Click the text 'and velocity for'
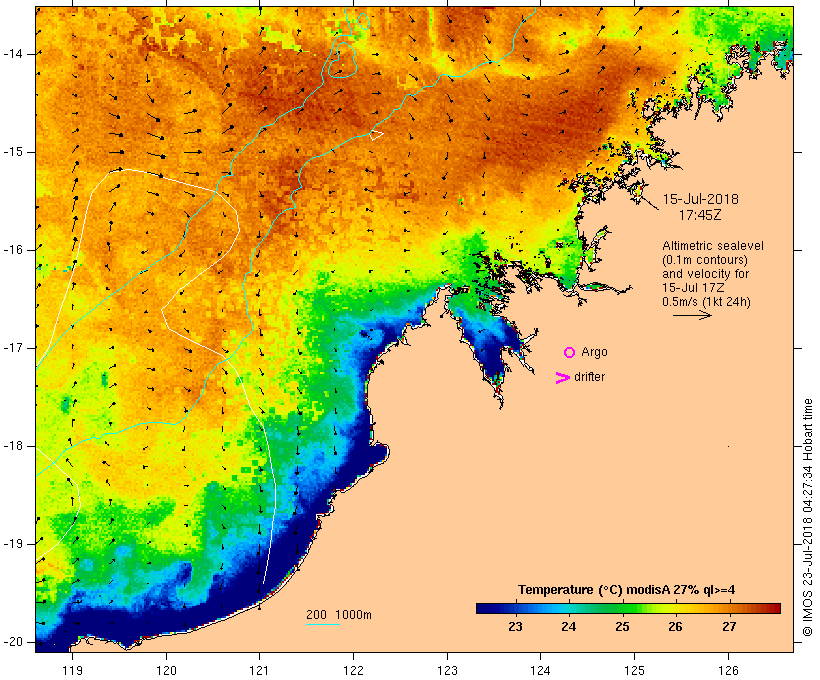This screenshot has height=680, width=820. click(x=705, y=274)
